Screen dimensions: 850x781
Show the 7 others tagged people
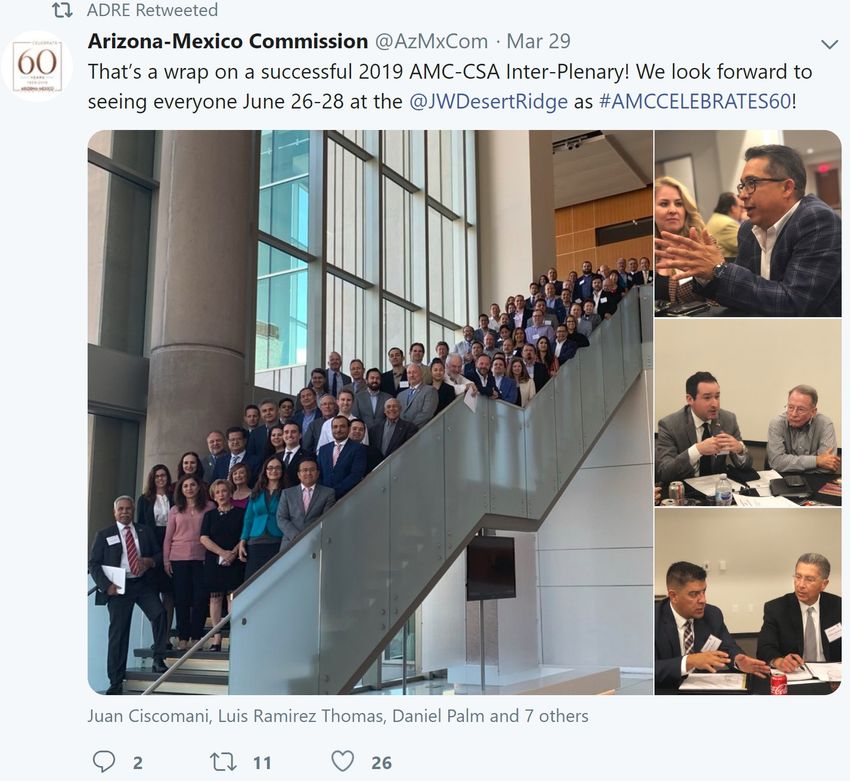[x=556, y=716]
